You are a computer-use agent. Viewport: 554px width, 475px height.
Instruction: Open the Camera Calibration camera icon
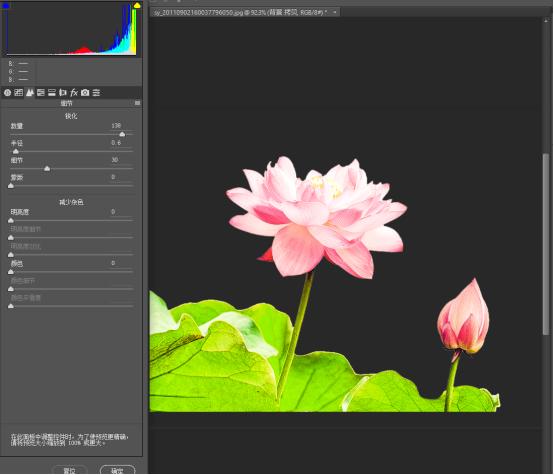coord(85,93)
